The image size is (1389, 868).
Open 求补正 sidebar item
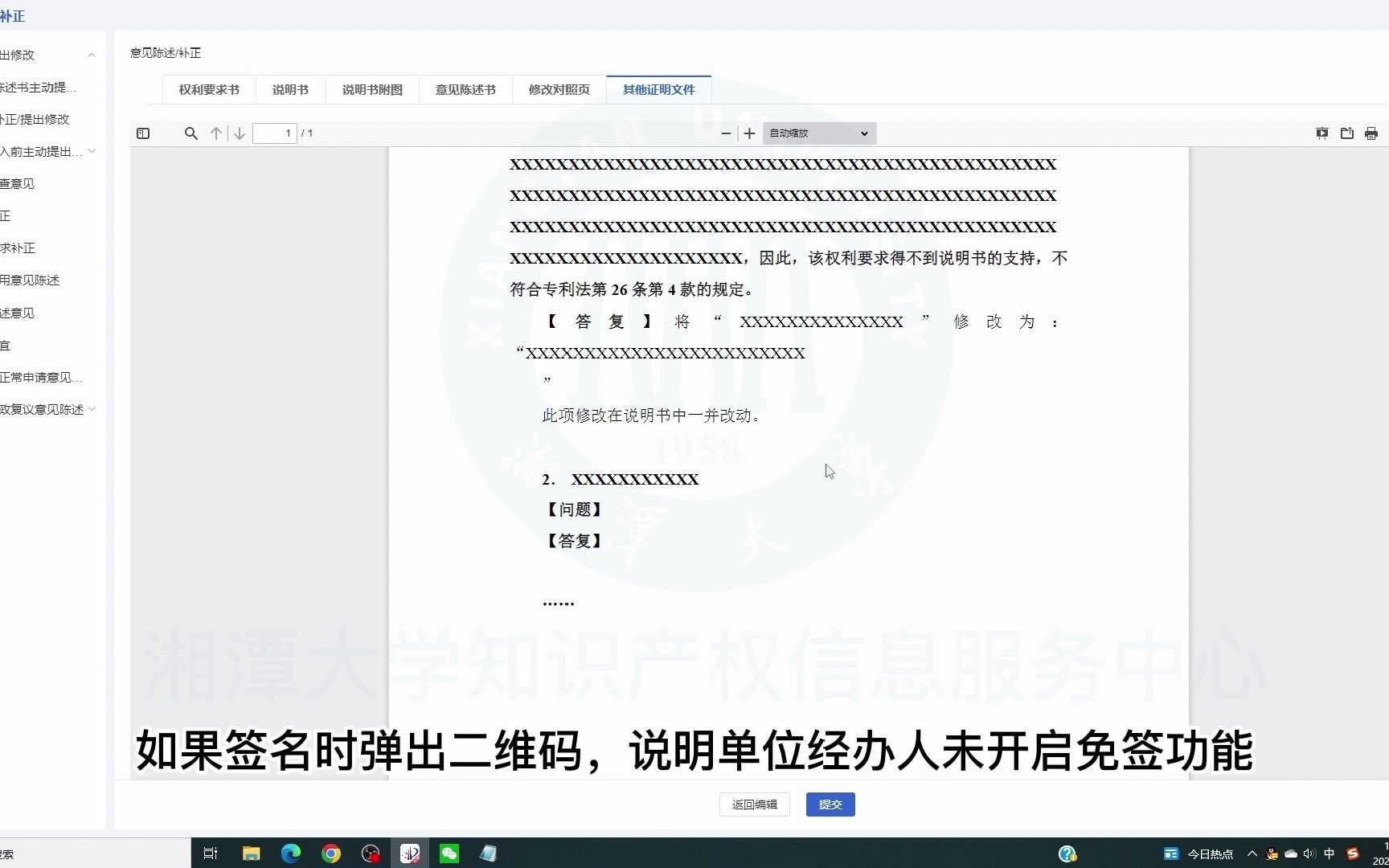pos(18,248)
